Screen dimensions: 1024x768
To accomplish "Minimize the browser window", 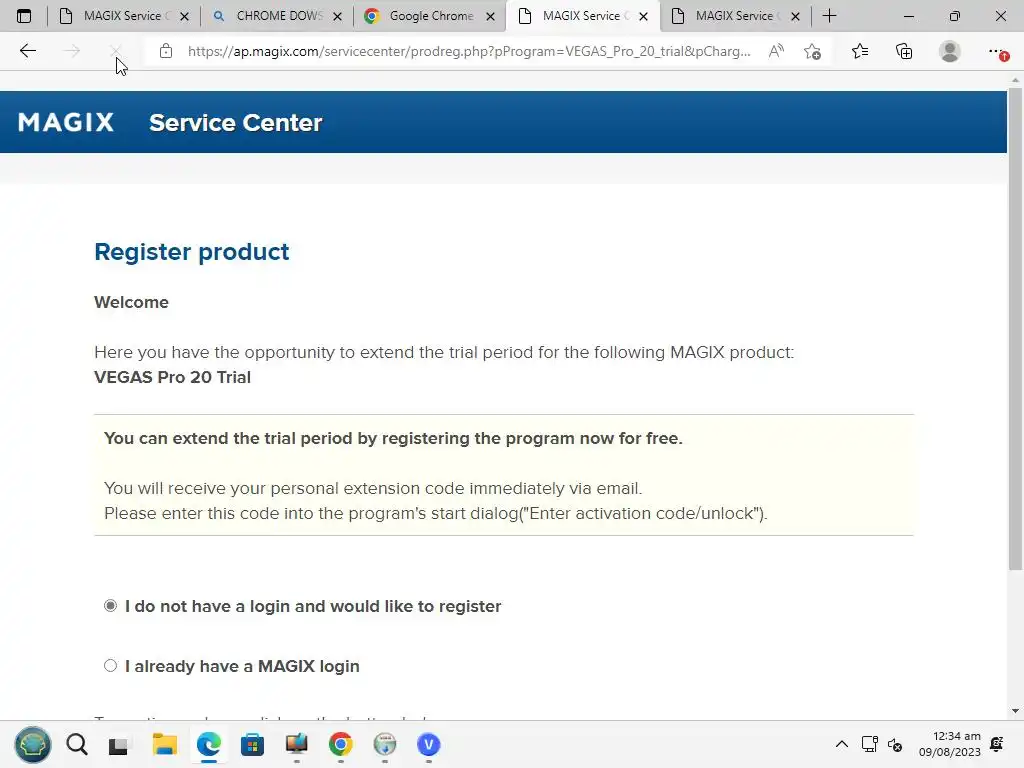I will 908,16.
